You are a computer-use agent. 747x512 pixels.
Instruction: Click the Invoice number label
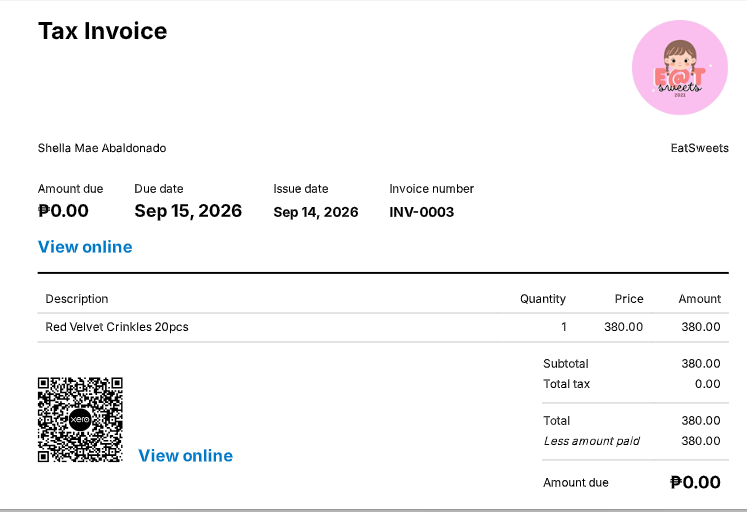click(x=432, y=189)
